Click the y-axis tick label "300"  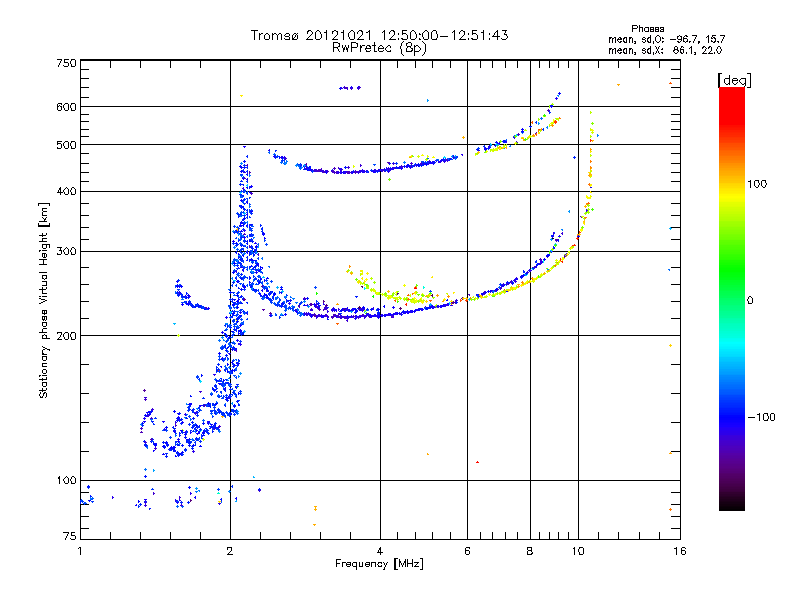[66, 251]
